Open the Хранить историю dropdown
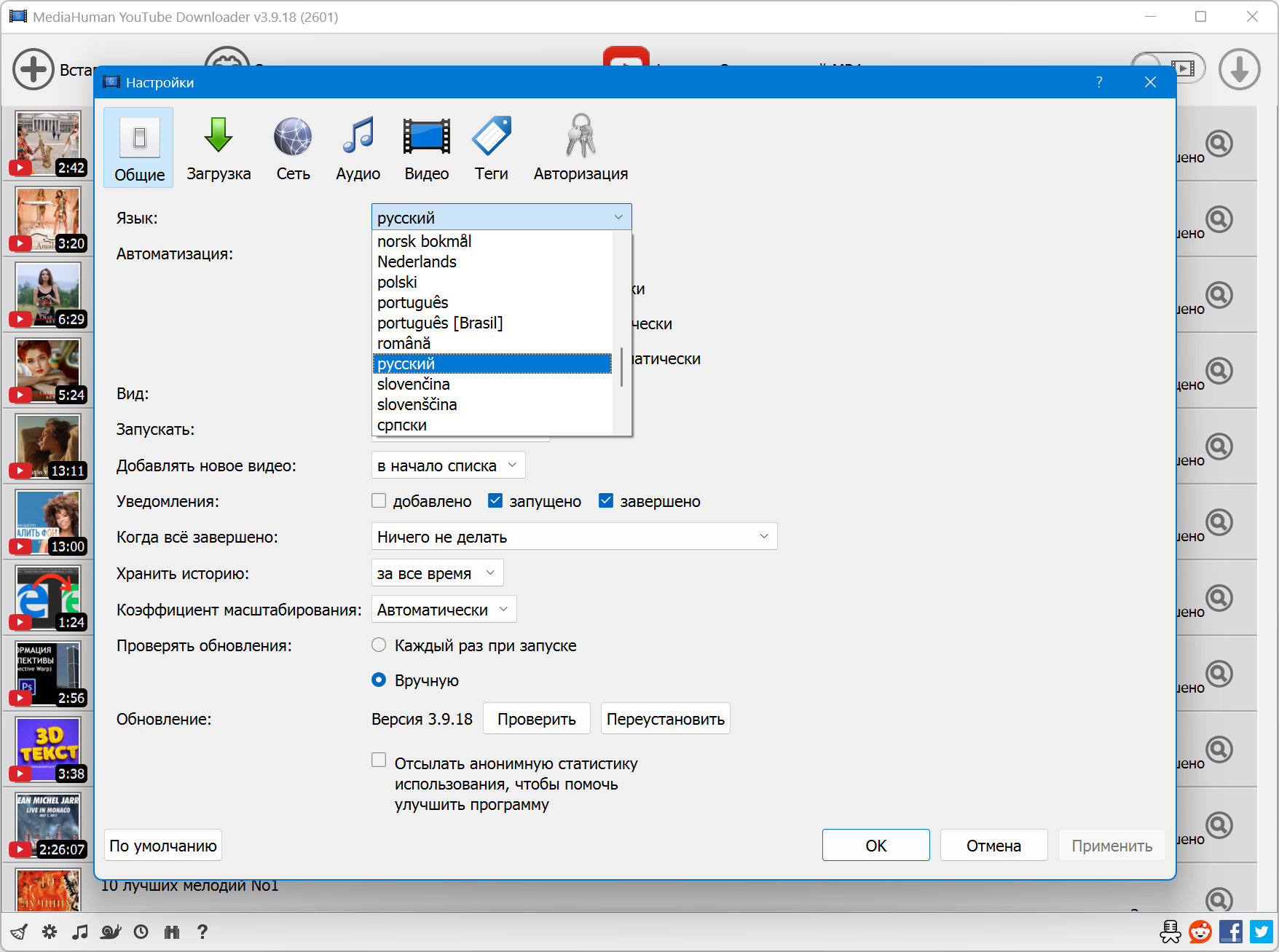 [437, 573]
